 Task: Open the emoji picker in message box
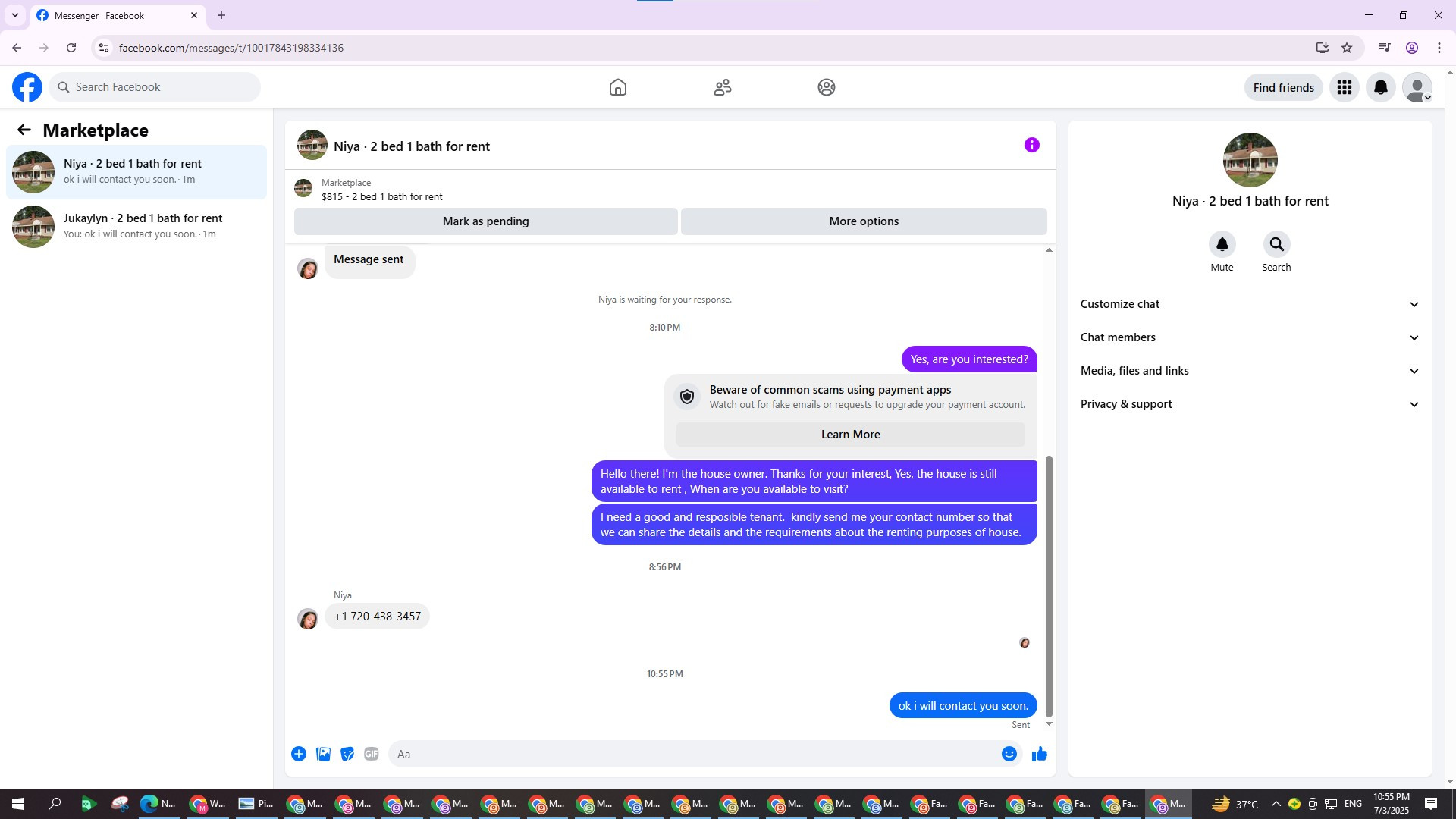click(x=1009, y=754)
